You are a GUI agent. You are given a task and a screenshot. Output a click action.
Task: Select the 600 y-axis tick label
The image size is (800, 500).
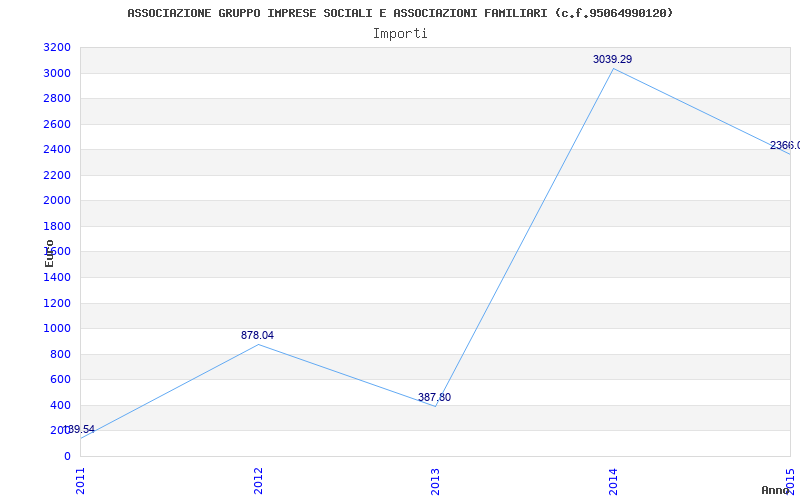60,380
